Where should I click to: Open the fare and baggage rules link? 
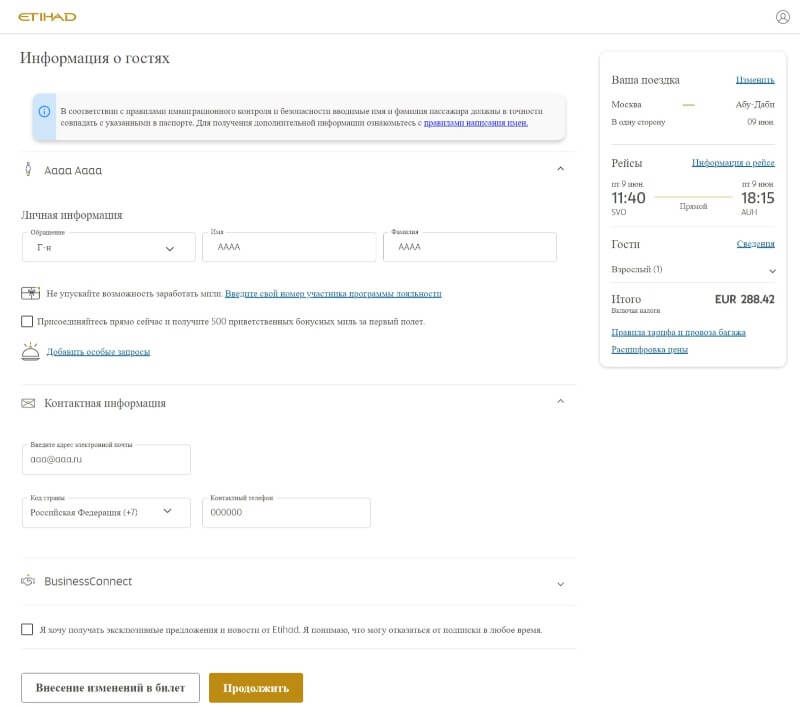pyautogui.click(x=679, y=333)
